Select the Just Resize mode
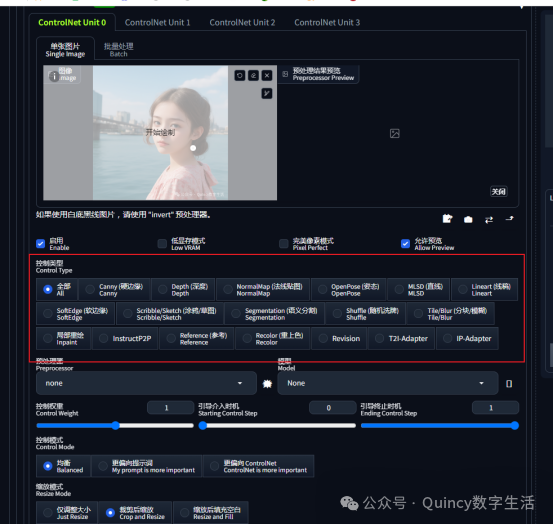The height and width of the screenshot is (525, 553). coord(67,513)
